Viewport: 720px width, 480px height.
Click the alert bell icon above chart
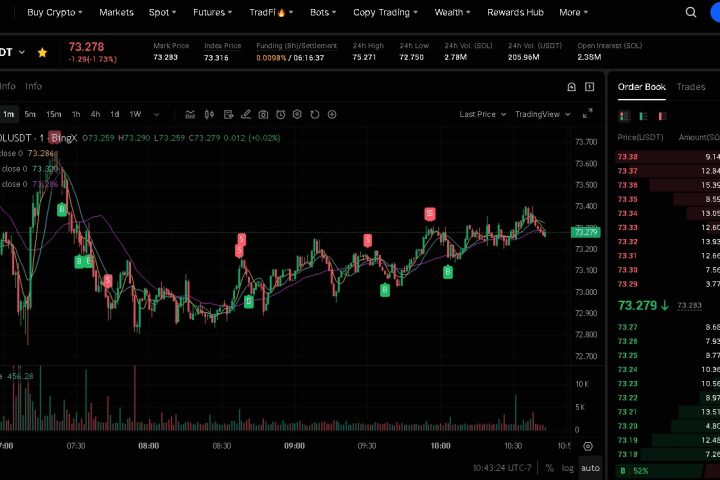point(571,87)
